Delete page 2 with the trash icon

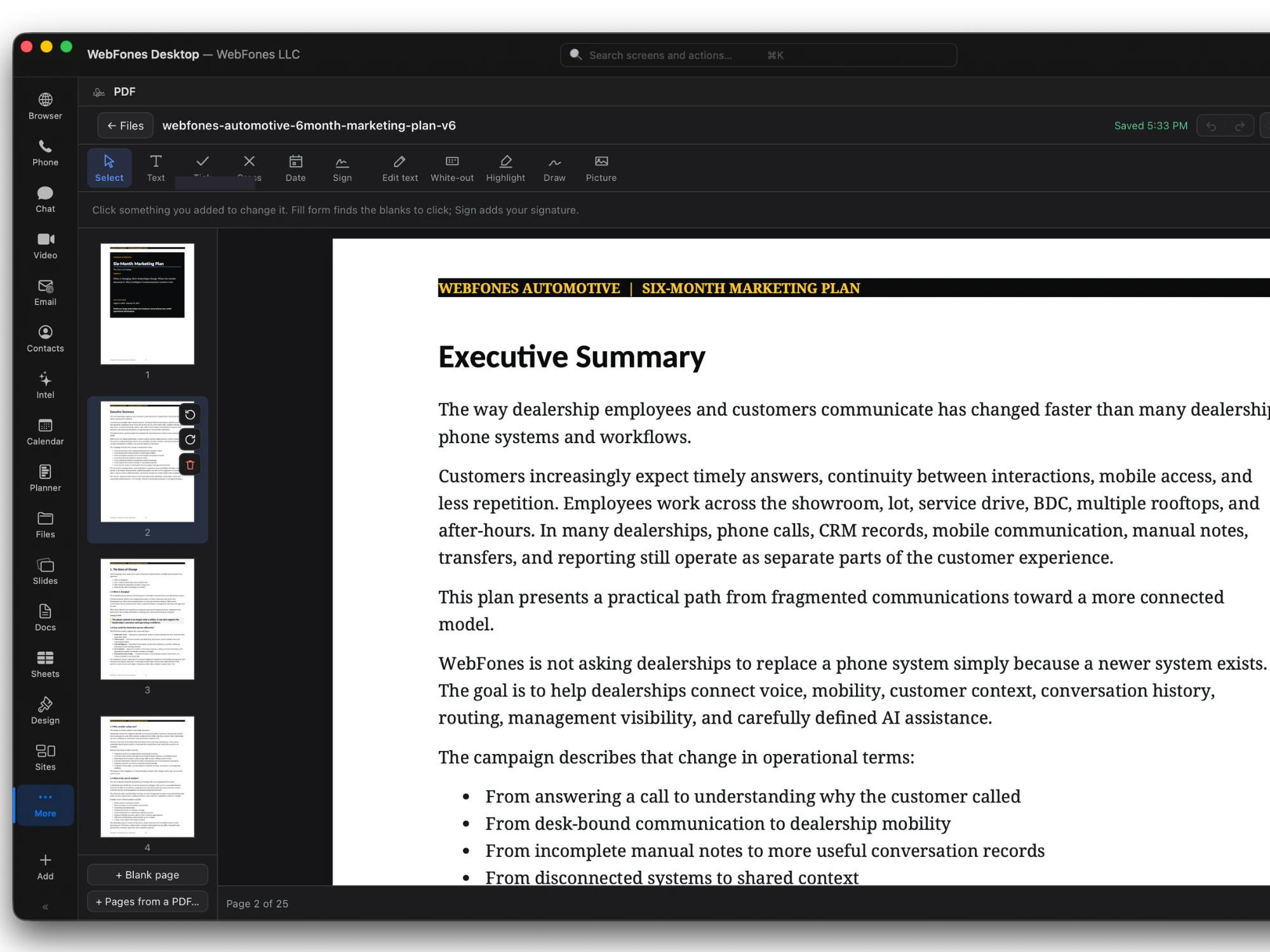[x=190, y=465]
